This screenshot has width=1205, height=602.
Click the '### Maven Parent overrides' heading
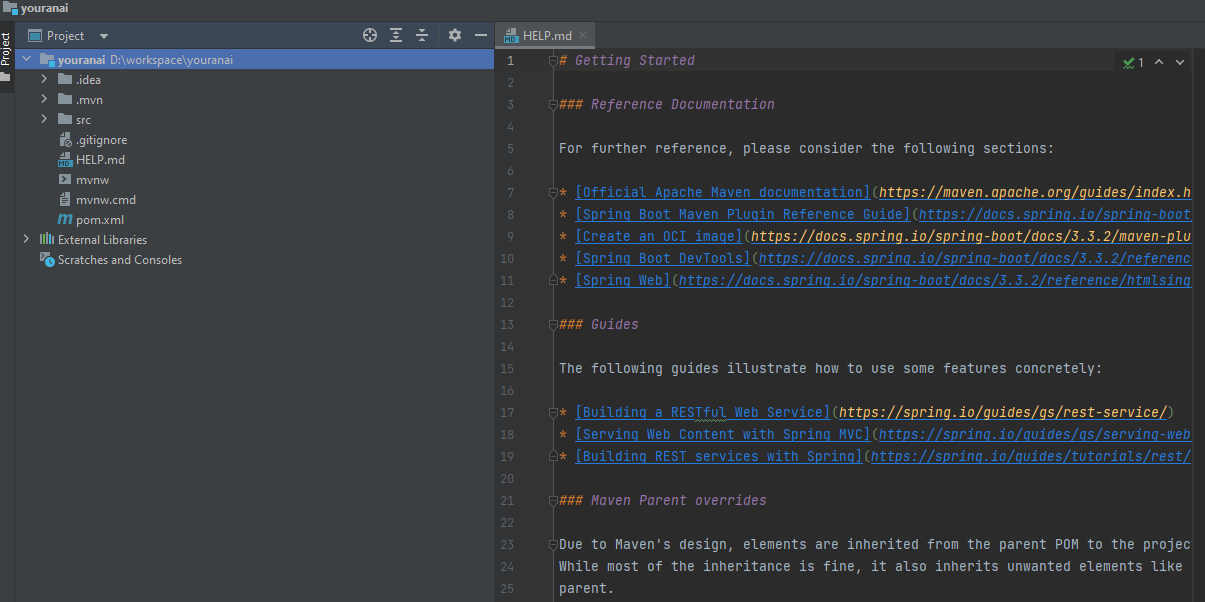pyautogui.click(x=663, y=501)
